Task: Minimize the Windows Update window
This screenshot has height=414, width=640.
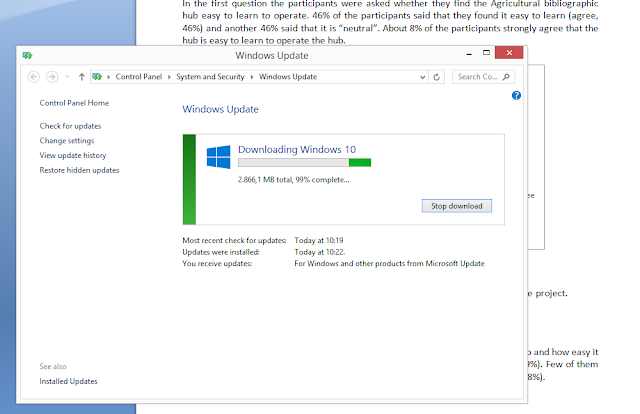Action: coord(469,53)
